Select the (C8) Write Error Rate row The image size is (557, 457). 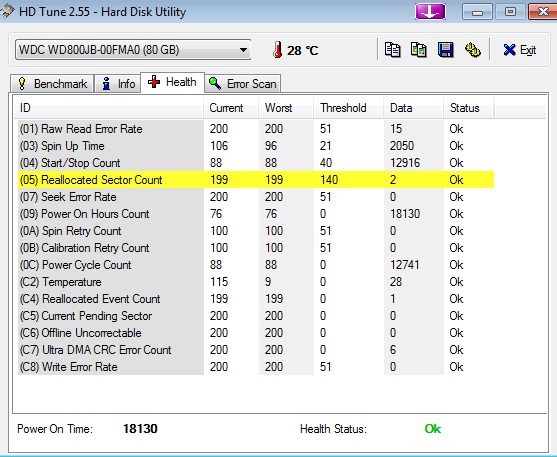[x=256, y=367]
